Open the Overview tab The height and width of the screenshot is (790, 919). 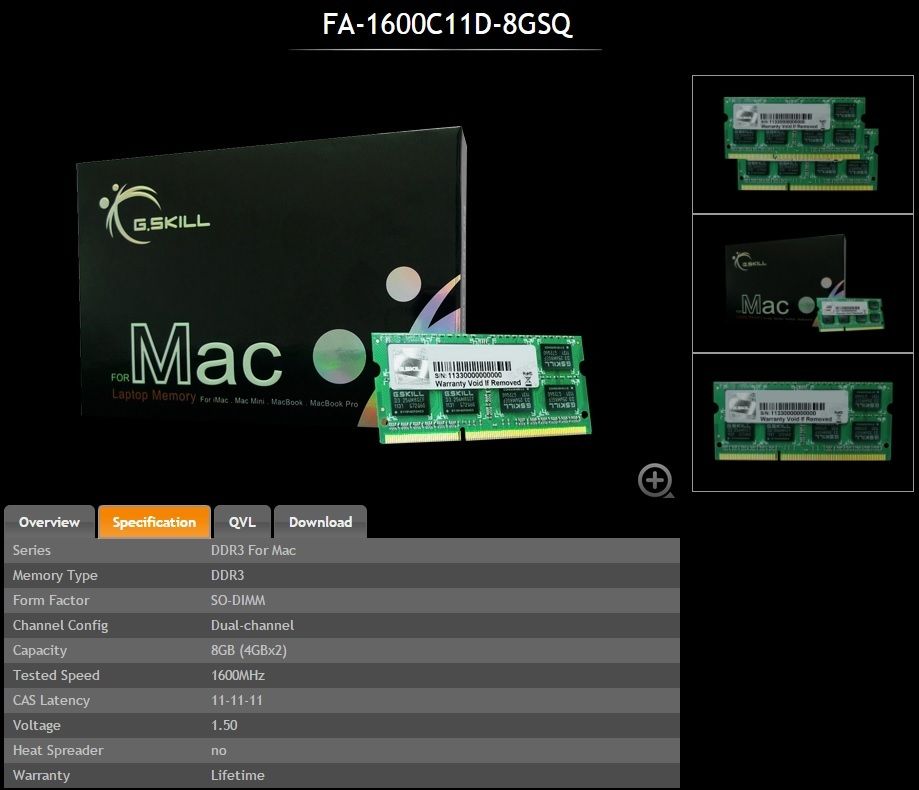coord(49,522)
